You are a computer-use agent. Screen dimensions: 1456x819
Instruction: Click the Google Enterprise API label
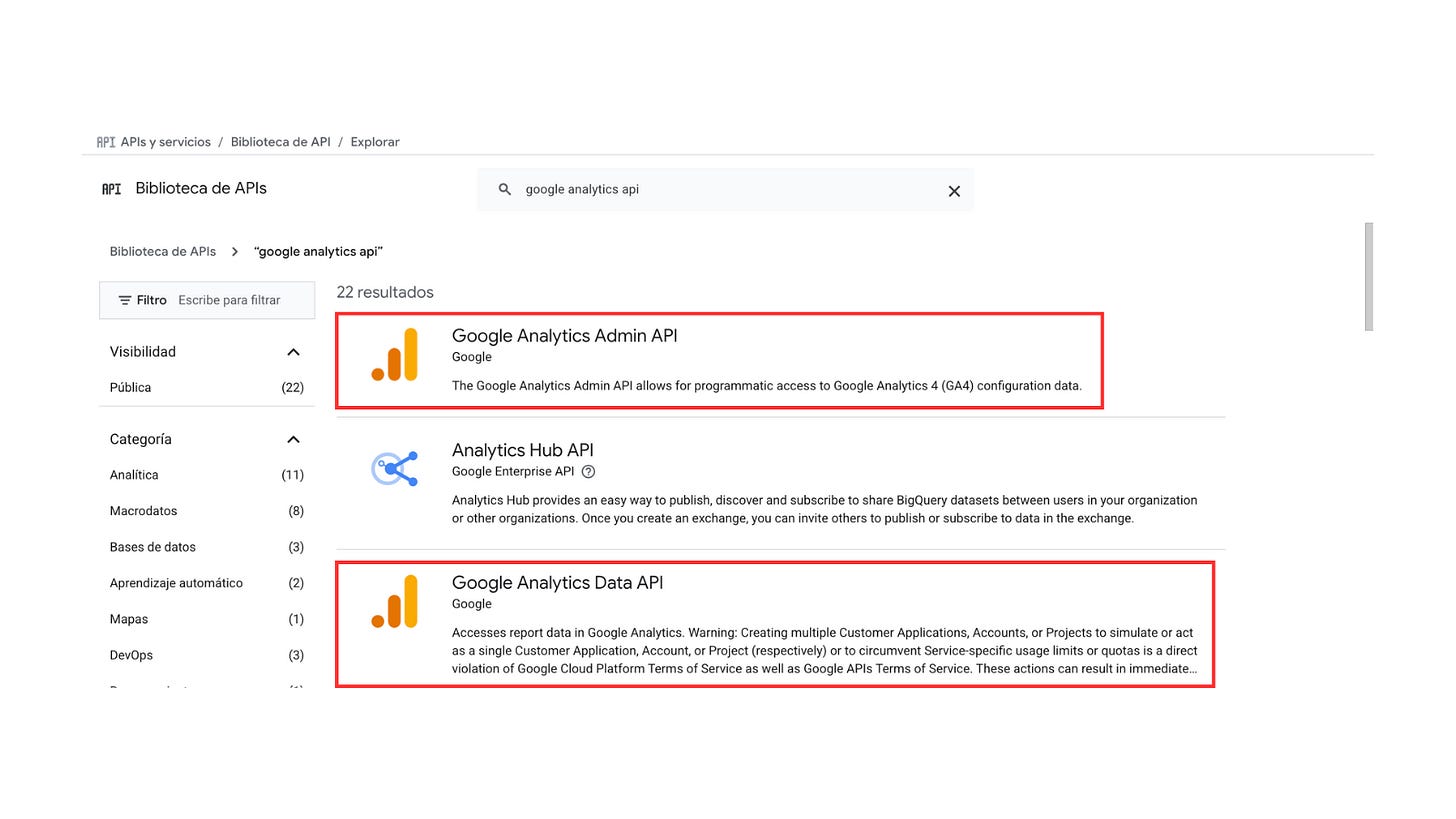coord(513,472)
